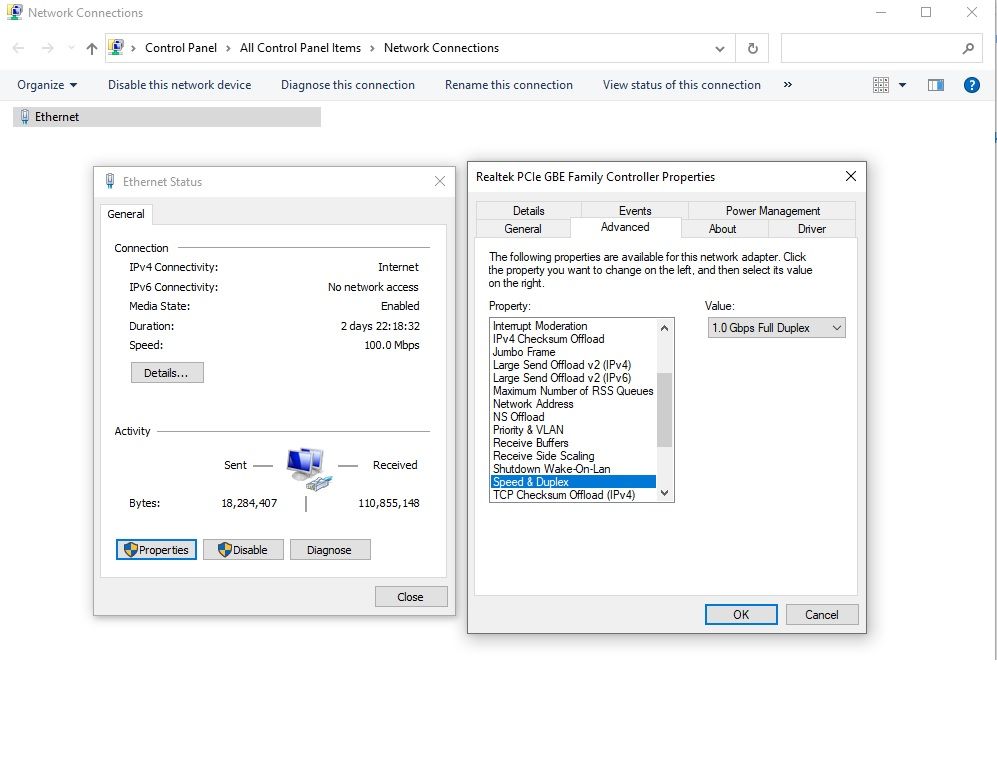
Task: Select the Ethernet adapter icon
Action: (x=25, y=117)
